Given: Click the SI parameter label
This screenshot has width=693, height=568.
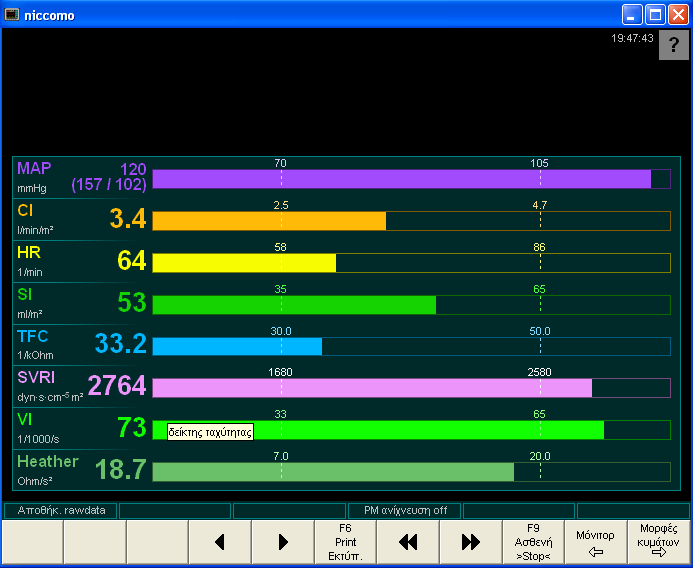Looking at the screenshot, I should point(25,294).
